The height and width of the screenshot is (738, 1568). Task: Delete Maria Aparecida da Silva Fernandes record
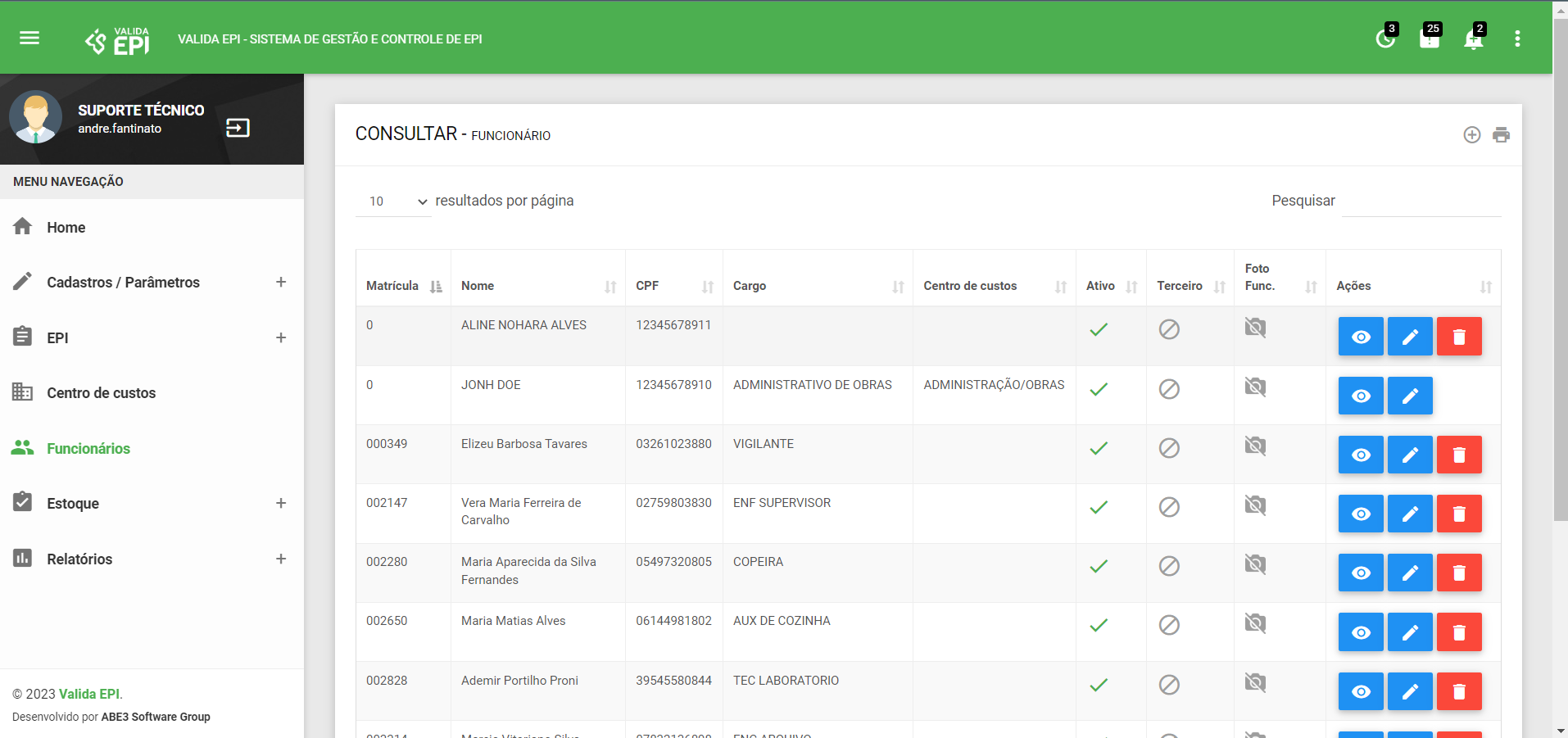point(1459,573)
